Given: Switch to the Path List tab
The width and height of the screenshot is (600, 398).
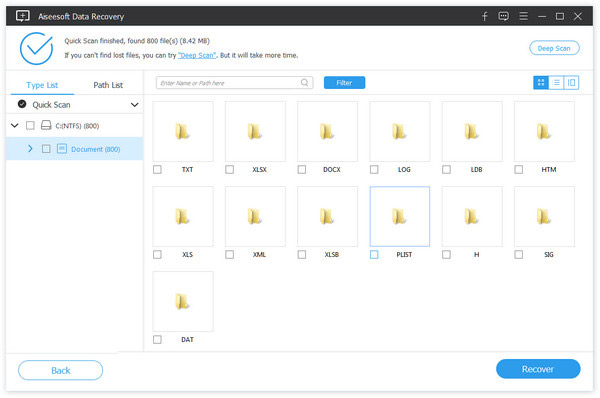Looking at the screenshot, I should [108, 85].
